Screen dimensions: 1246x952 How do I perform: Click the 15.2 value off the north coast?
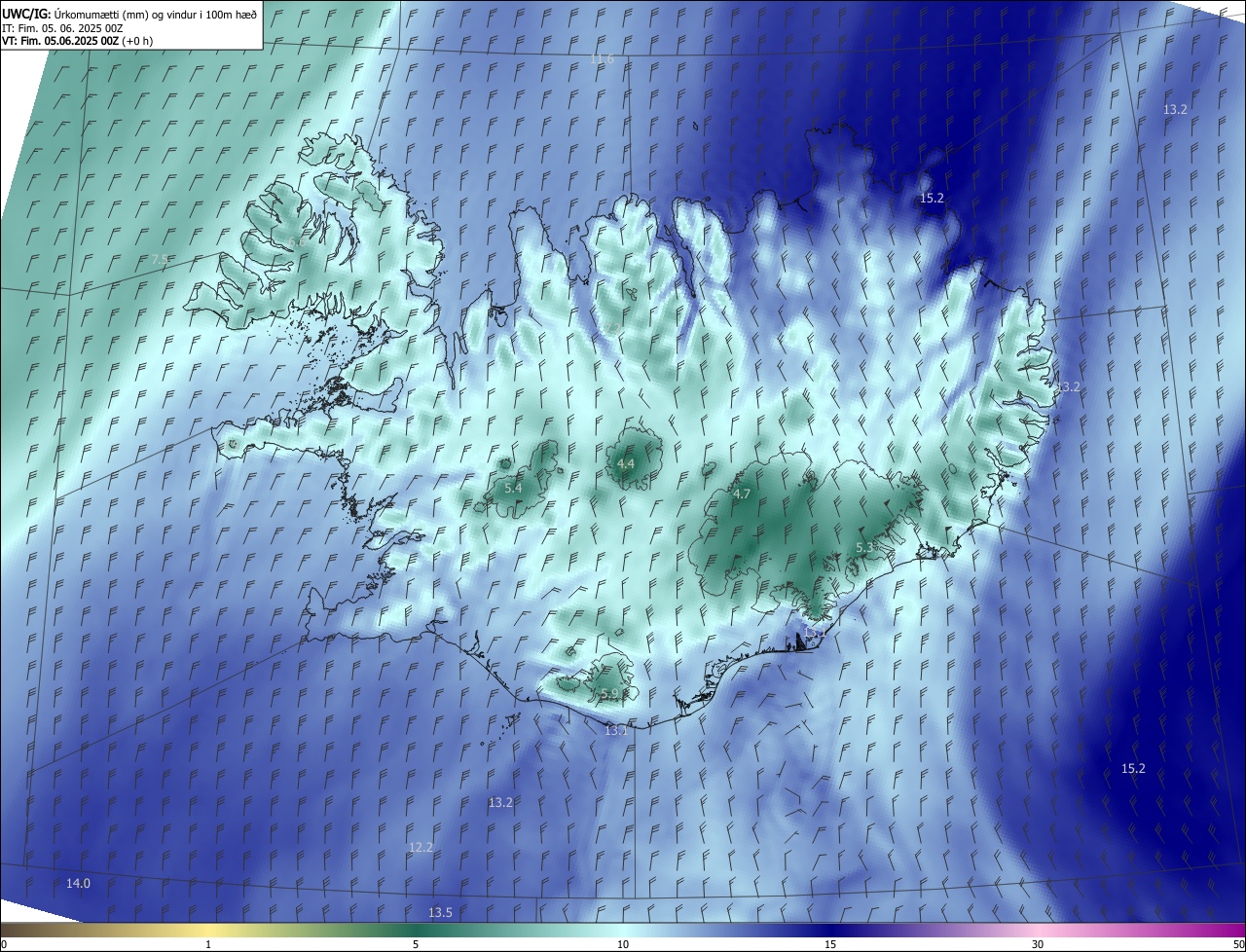click(932, 198)
